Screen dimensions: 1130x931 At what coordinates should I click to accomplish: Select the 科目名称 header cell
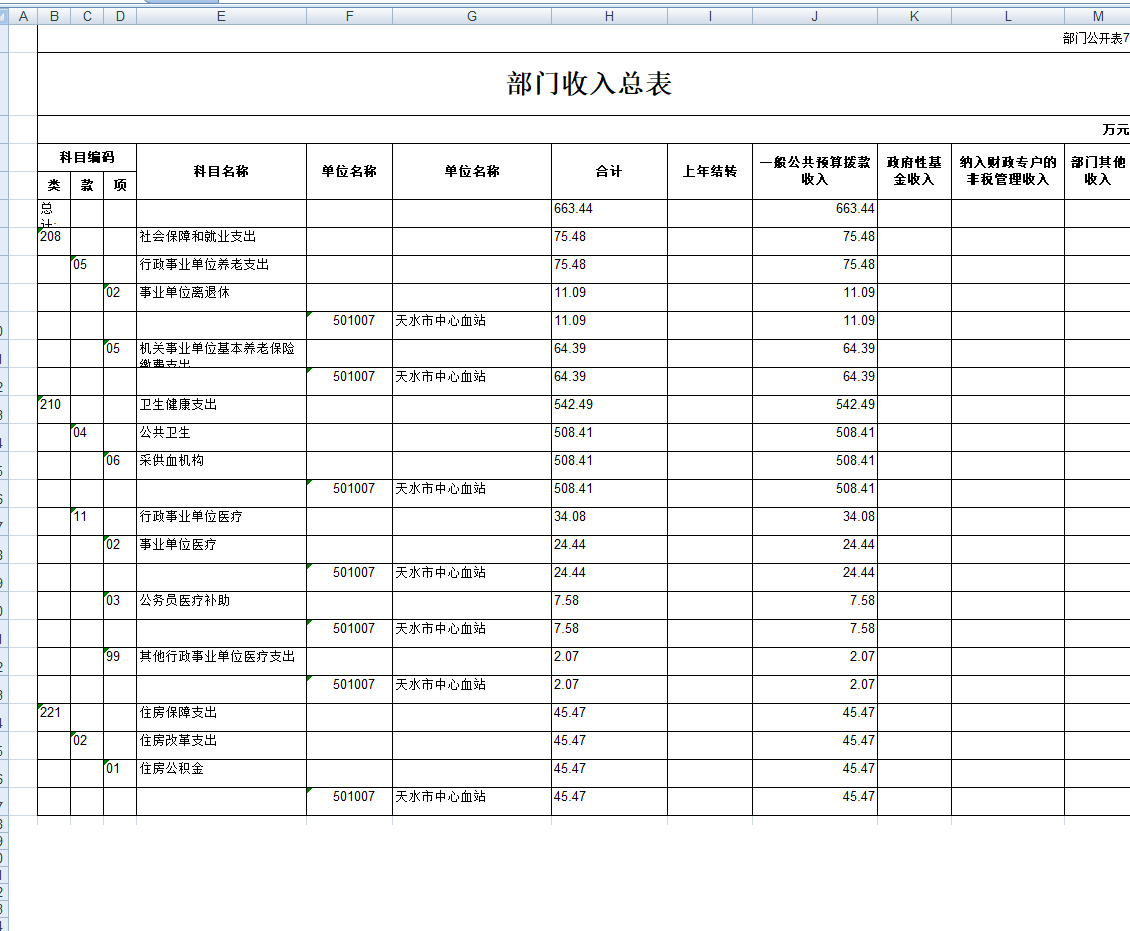pyautogui.click(x=221, y=171)
